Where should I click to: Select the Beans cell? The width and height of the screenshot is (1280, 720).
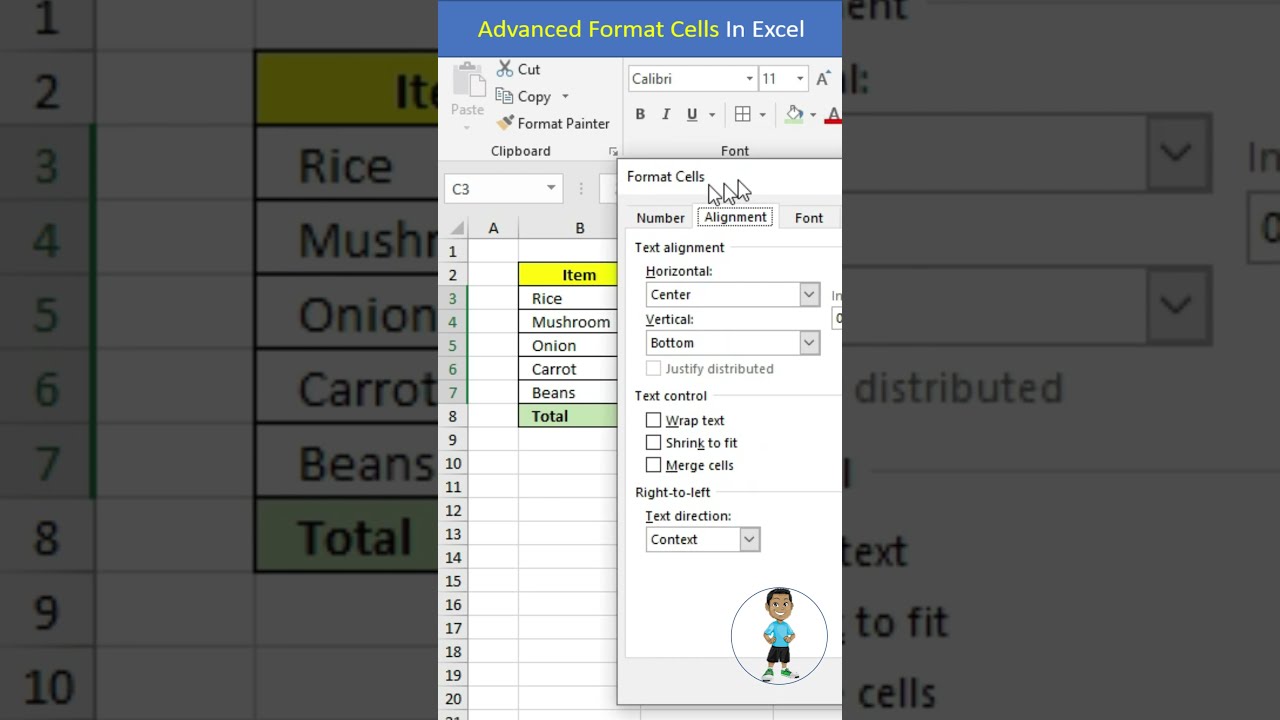coord(568,393)
